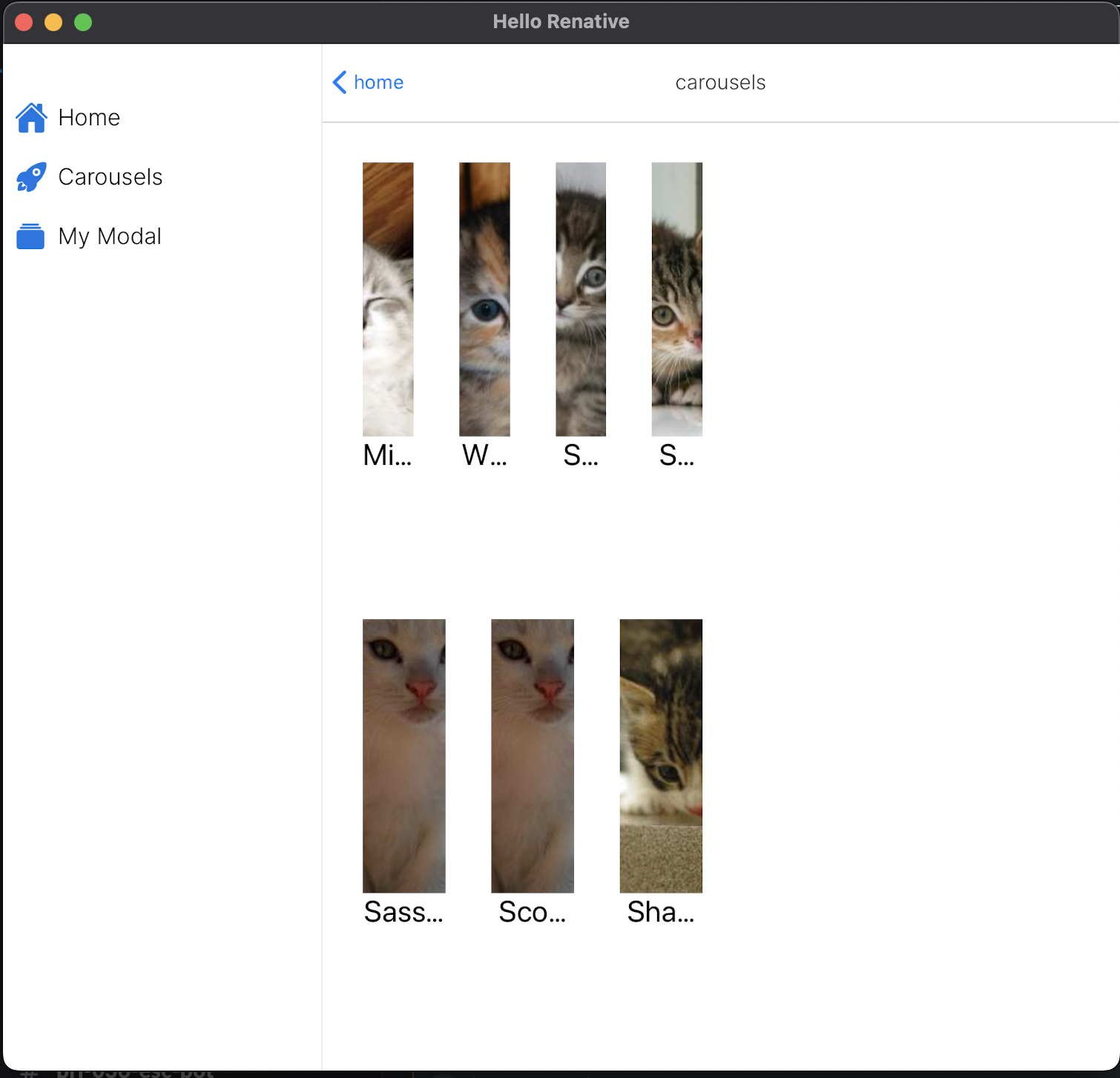
Task: Click the "Mi…" caption below the first image
Action: [386, 456]
